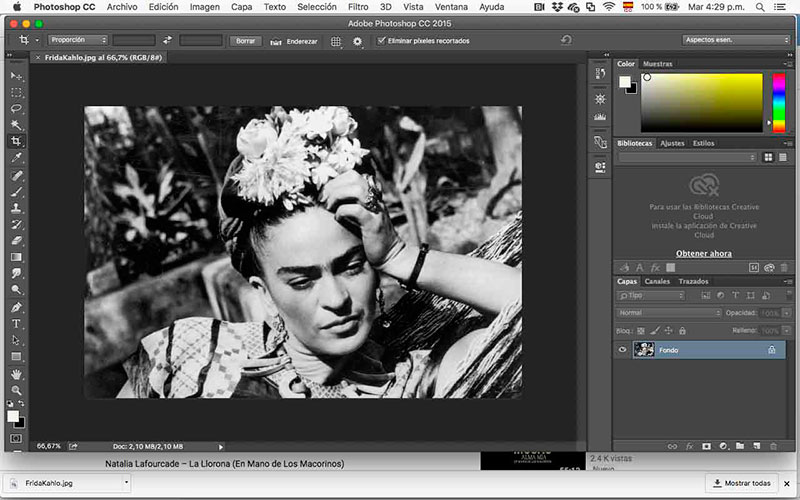Open crop additional settings gear icon
The image size is (800, 500).
pyautogui.click(x=357, y=42)
